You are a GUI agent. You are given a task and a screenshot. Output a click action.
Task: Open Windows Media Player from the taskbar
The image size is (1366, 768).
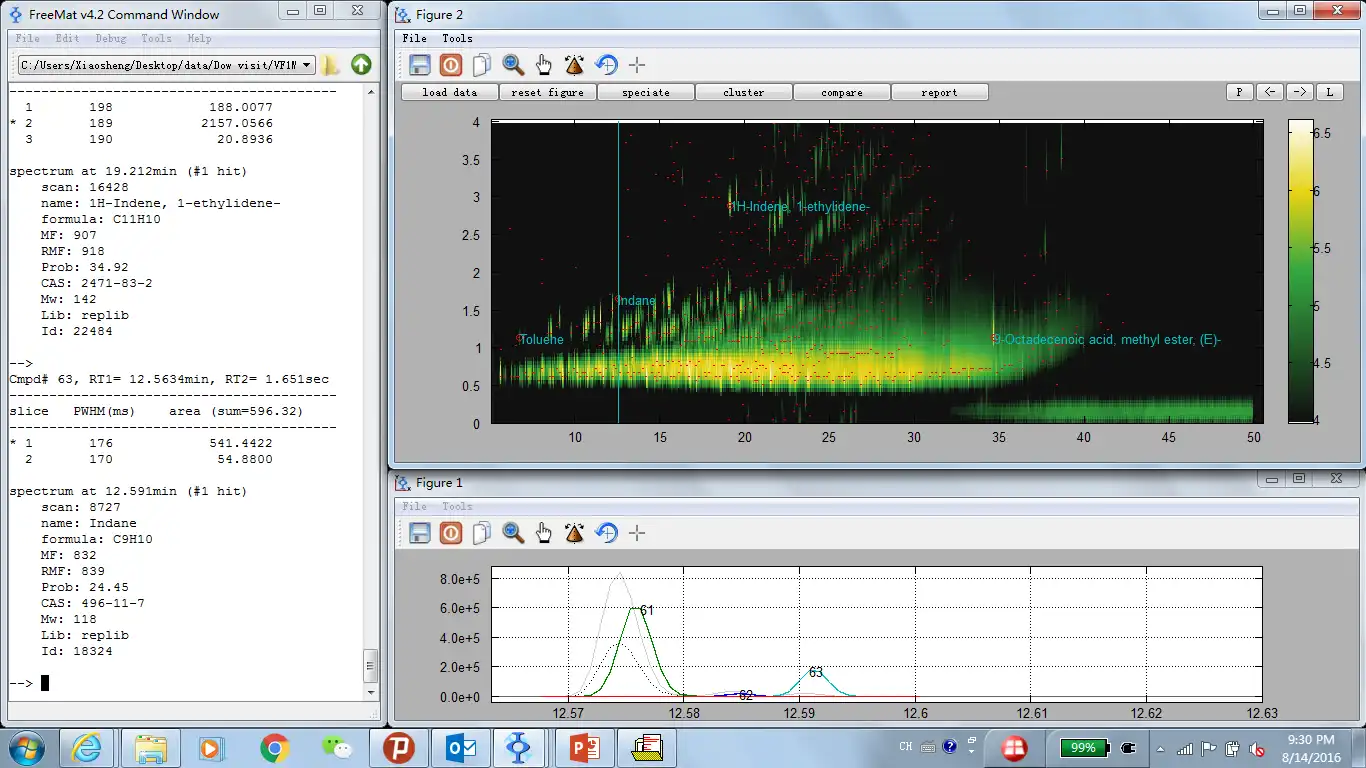click(x=213, y=748)
